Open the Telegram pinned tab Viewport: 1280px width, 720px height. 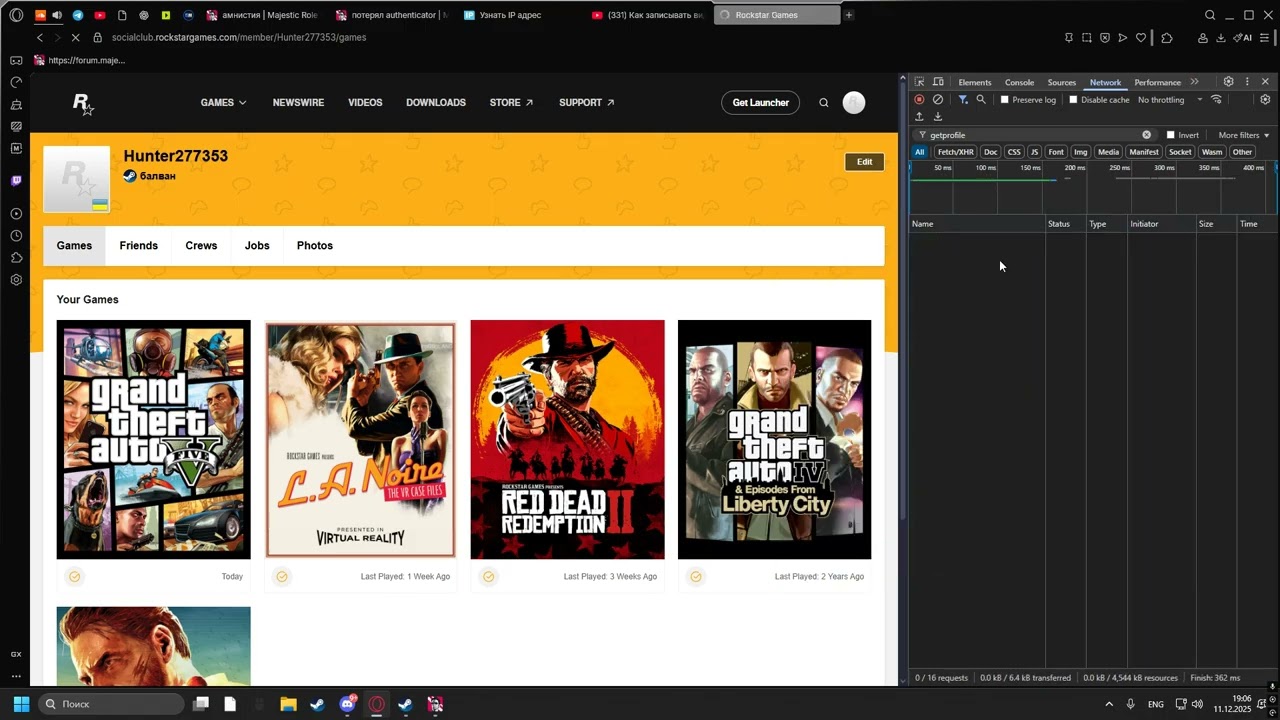tap(78, 15)
